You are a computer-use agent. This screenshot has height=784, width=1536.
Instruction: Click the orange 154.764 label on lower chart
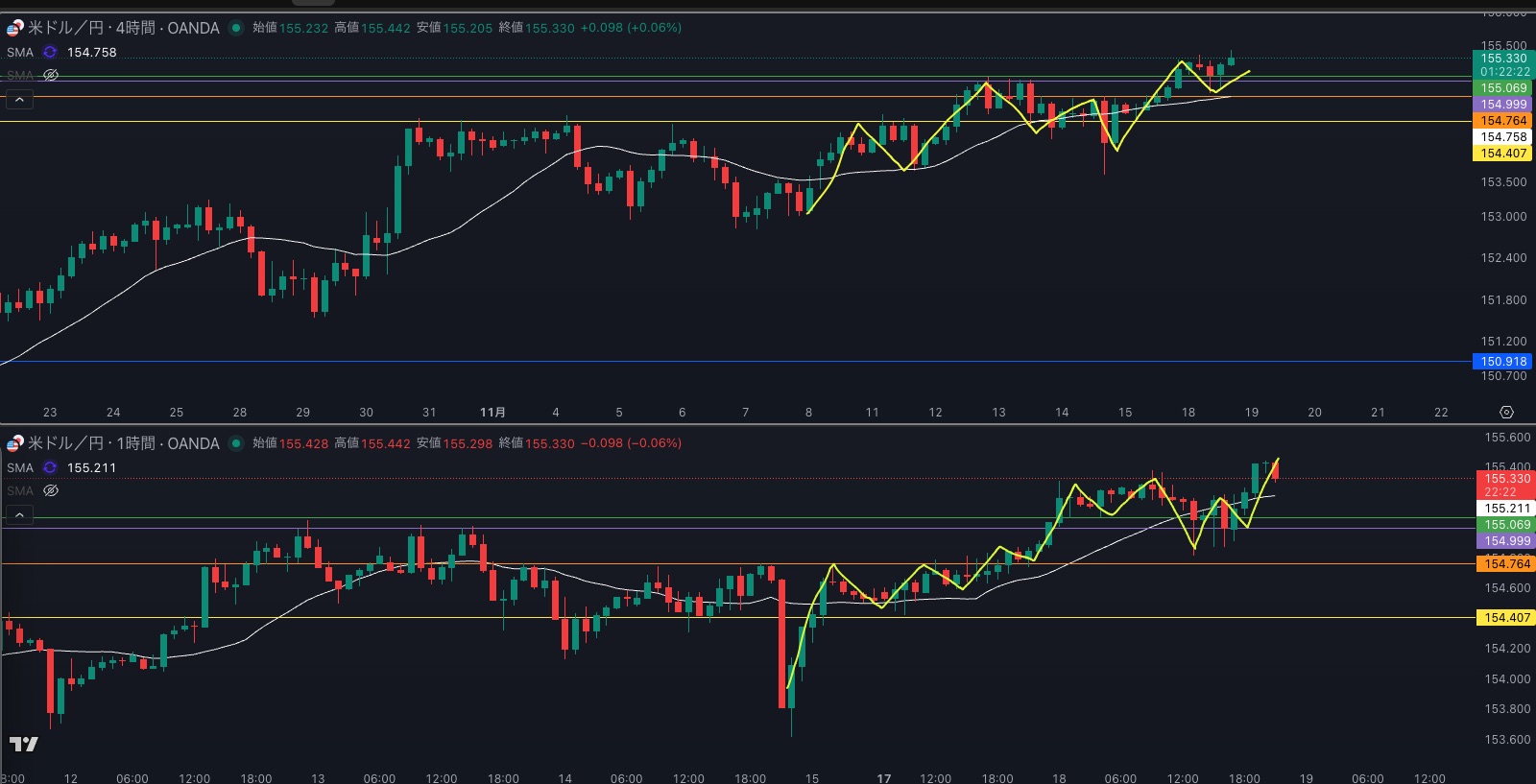(x=1506, y=564)
